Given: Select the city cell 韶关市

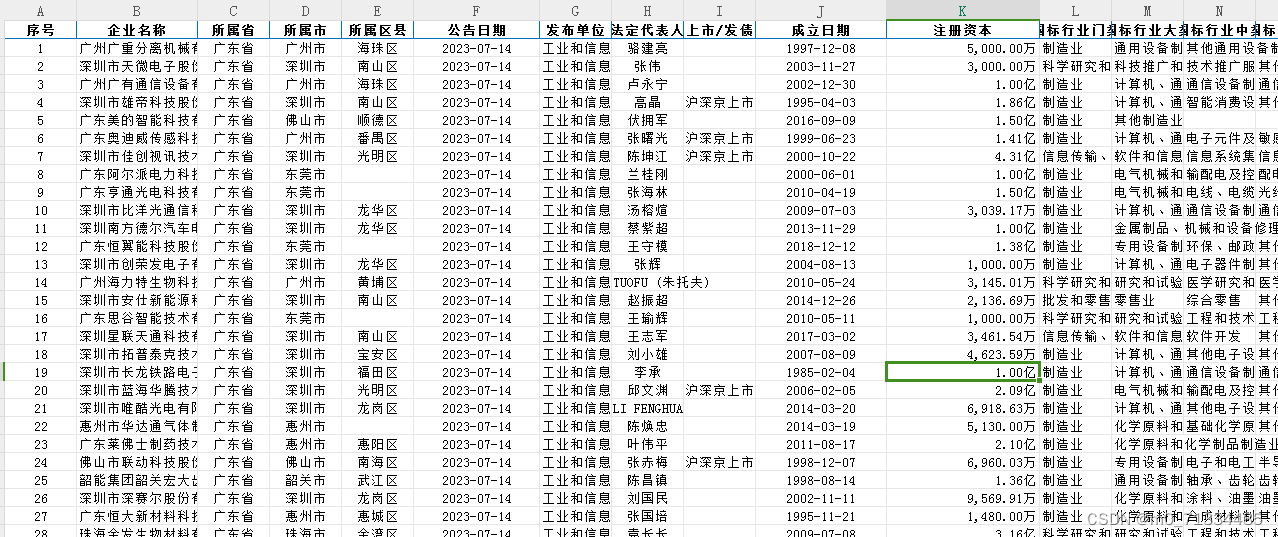Looking at the screenshot, I should [x=305, y=480].
